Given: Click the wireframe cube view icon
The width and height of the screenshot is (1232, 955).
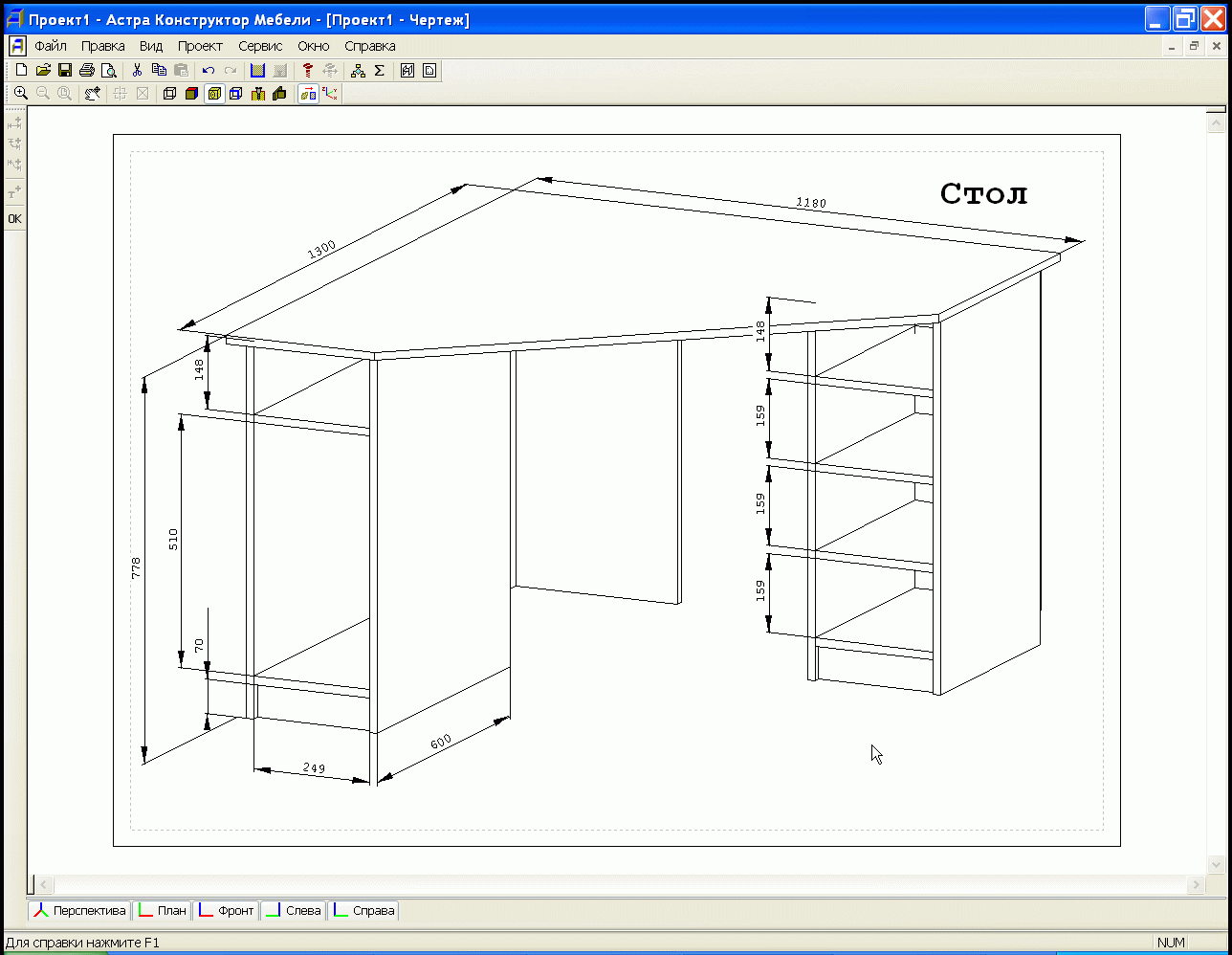Looking at the screenshot, I should pos(169,93).
